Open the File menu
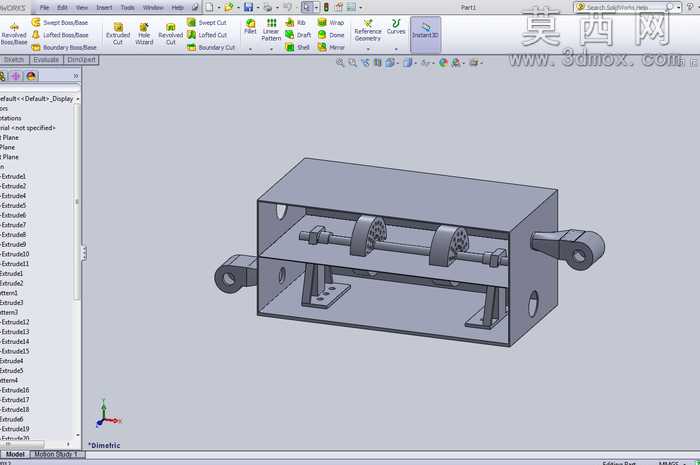The width and height of the screenshot is (700, 465). click(45, 8)
